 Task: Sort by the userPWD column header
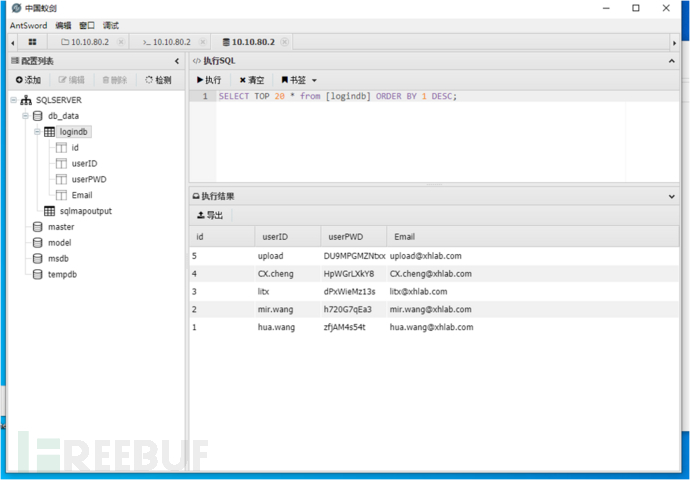(x=354, y=237)
